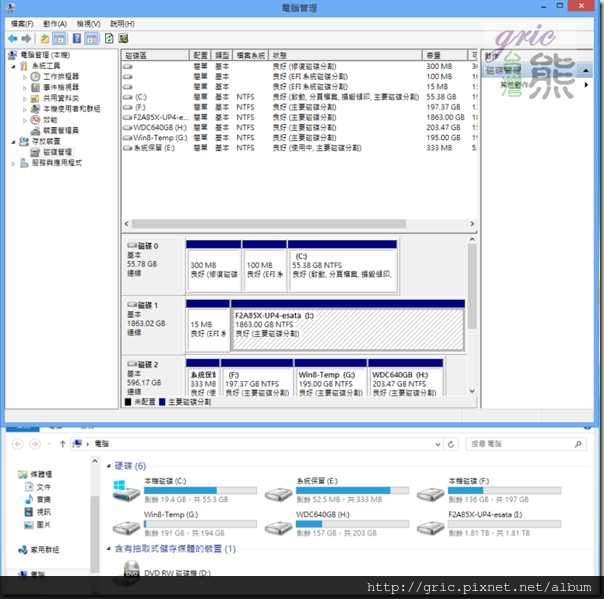The image size is (604, 599).
Task: Sort by the 狀態 column header
Action: point(346,55)
